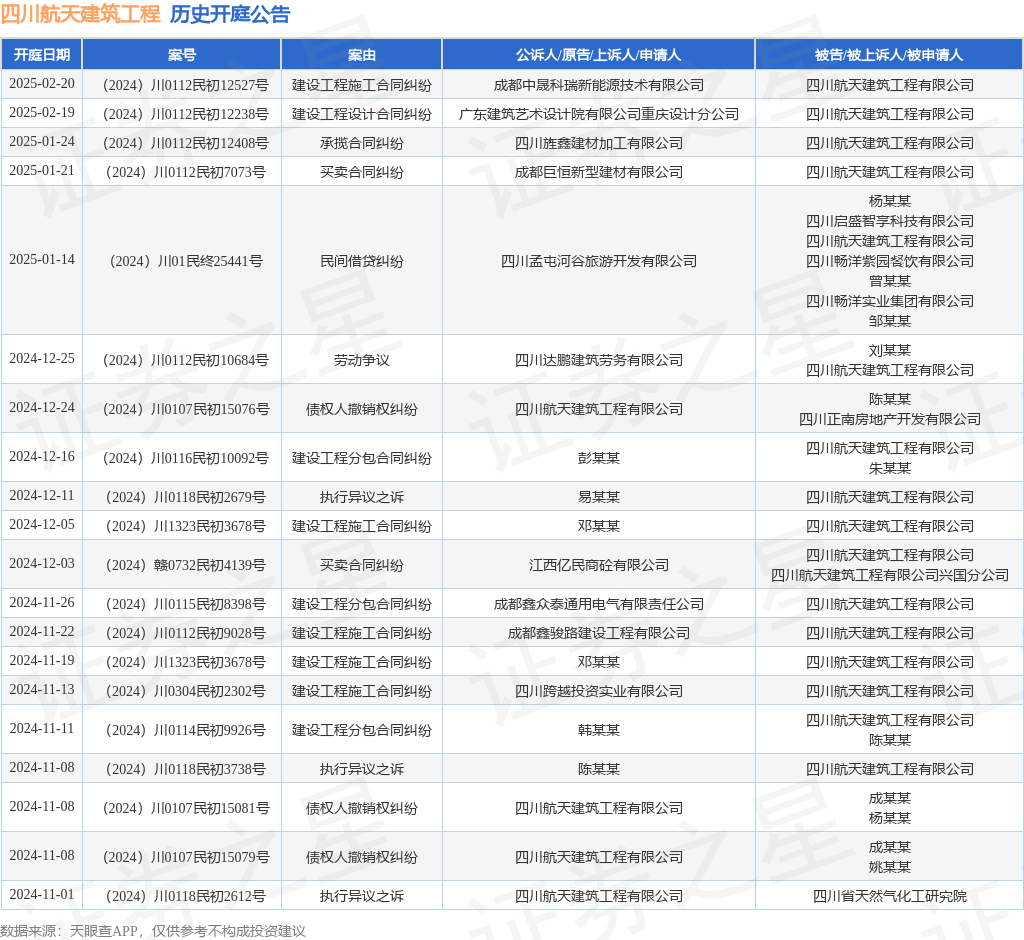Screen dimensions: 1024x940
Task: Click the 案号 column header
Action: coord(182,55)
